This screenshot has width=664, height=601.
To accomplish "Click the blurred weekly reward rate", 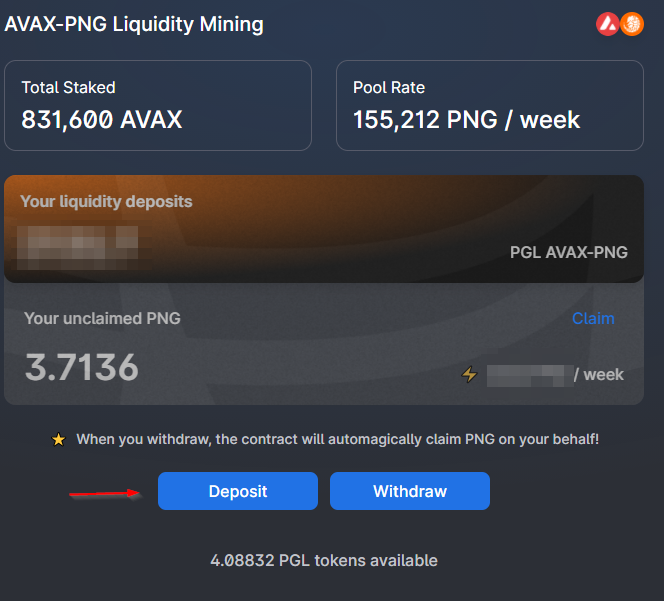I will [526, 375].
